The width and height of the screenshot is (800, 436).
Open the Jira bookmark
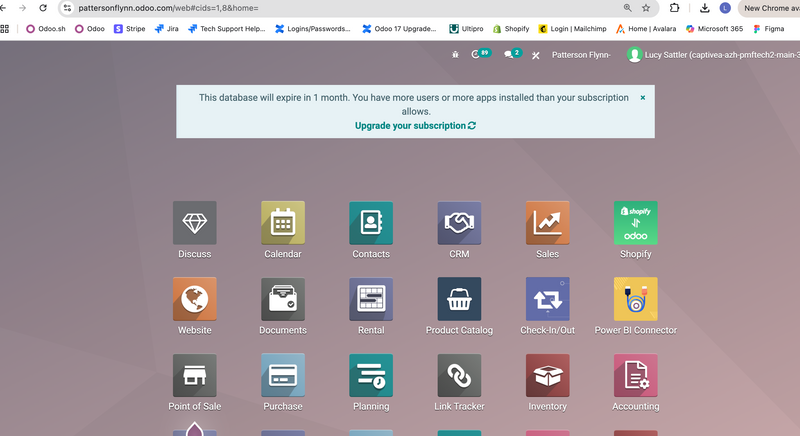pos(167,29)
